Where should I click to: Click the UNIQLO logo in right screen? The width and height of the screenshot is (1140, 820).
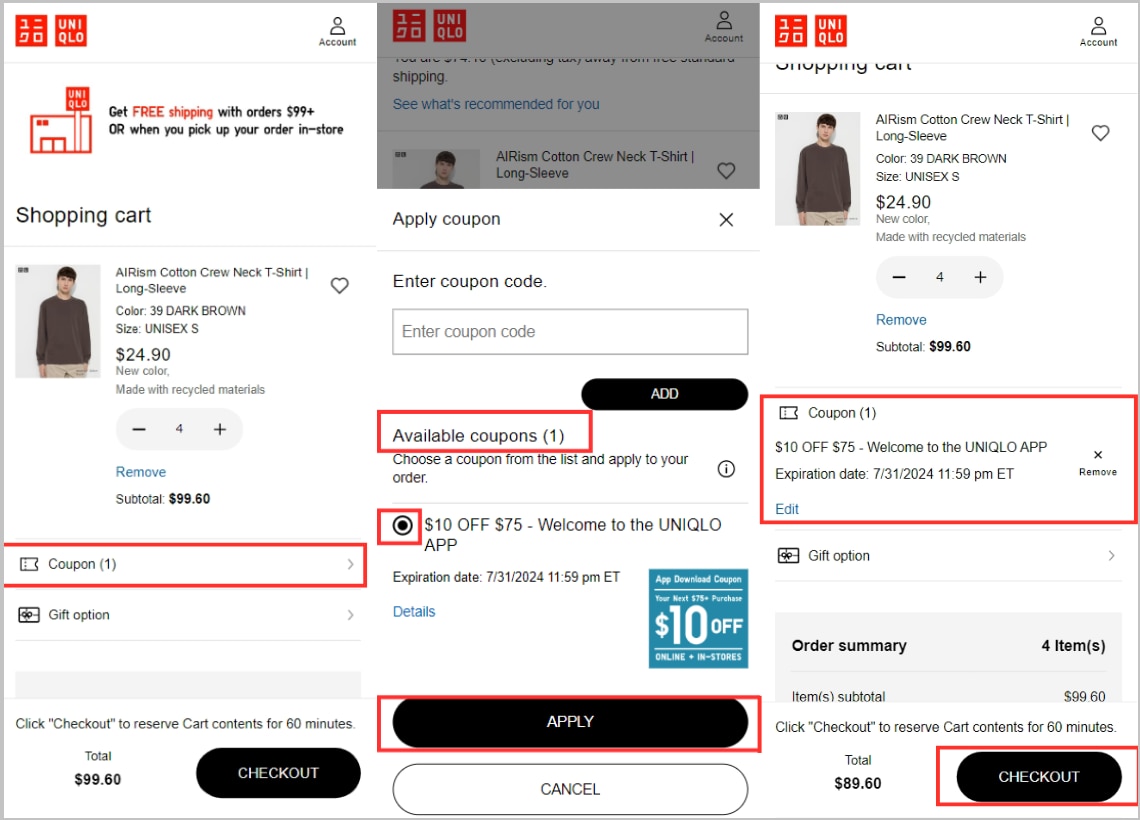pyautogui.click(x=811, y=31)
